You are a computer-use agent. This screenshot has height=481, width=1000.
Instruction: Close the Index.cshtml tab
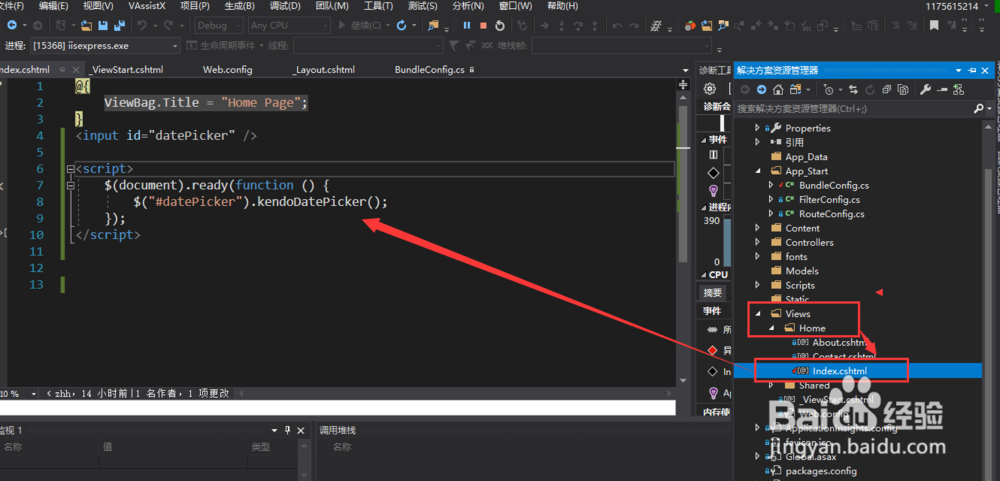click(x=76, y=70)
